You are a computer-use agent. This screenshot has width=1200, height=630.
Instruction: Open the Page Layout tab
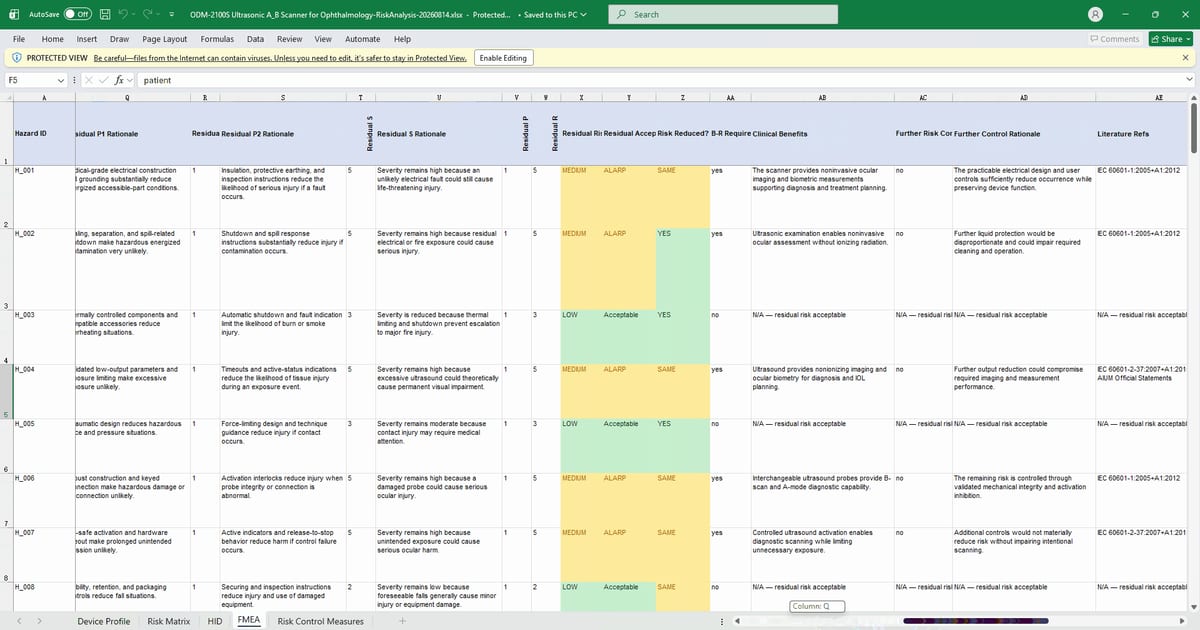(165, 39)
